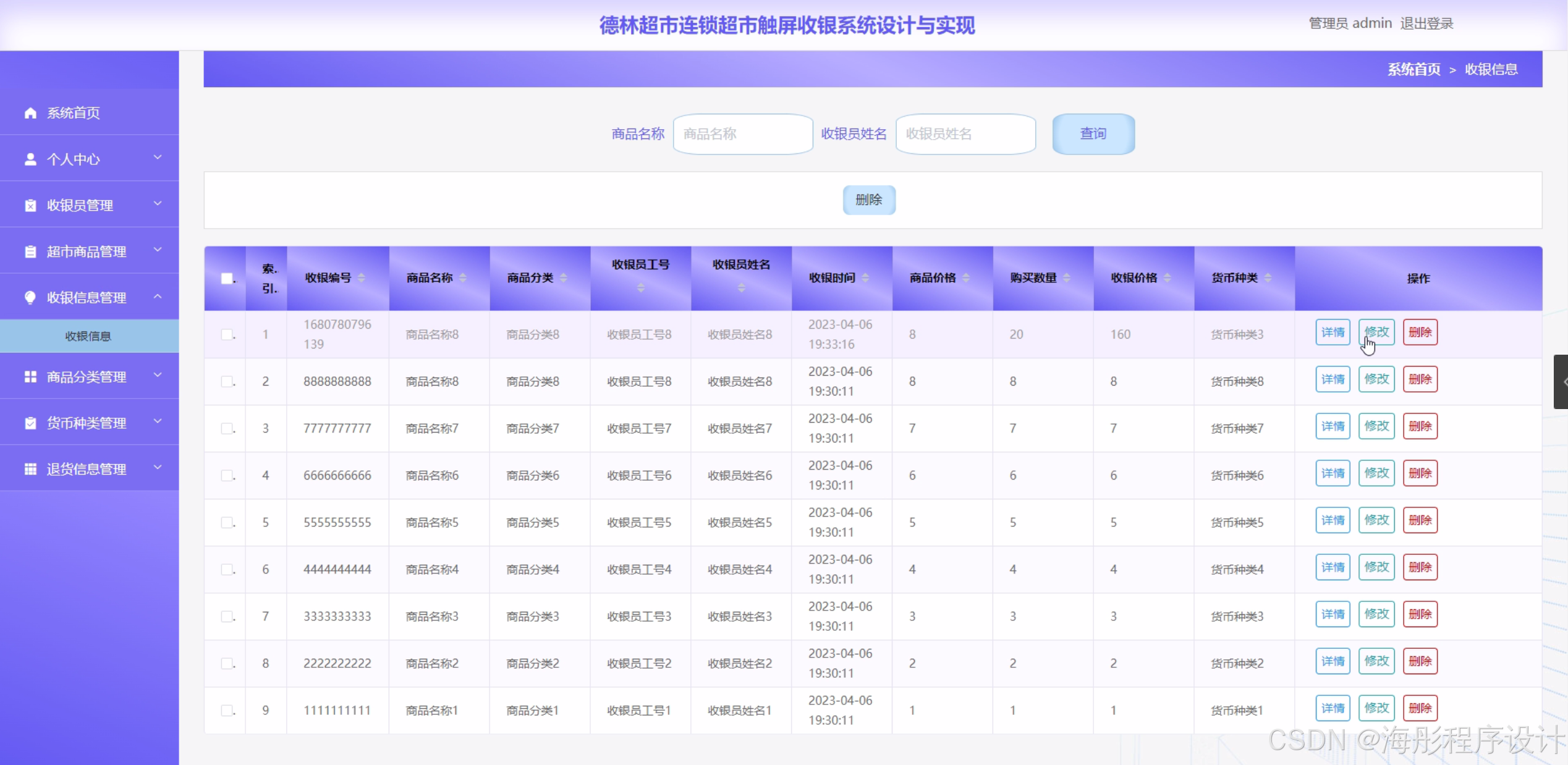Click the icon next to 超市商品管理
Viewport: 1568px width, 765px height.
tap(30, 251)
